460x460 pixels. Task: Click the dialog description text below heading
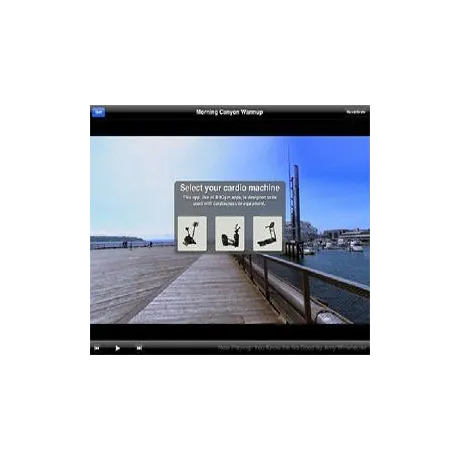(230, 200)
